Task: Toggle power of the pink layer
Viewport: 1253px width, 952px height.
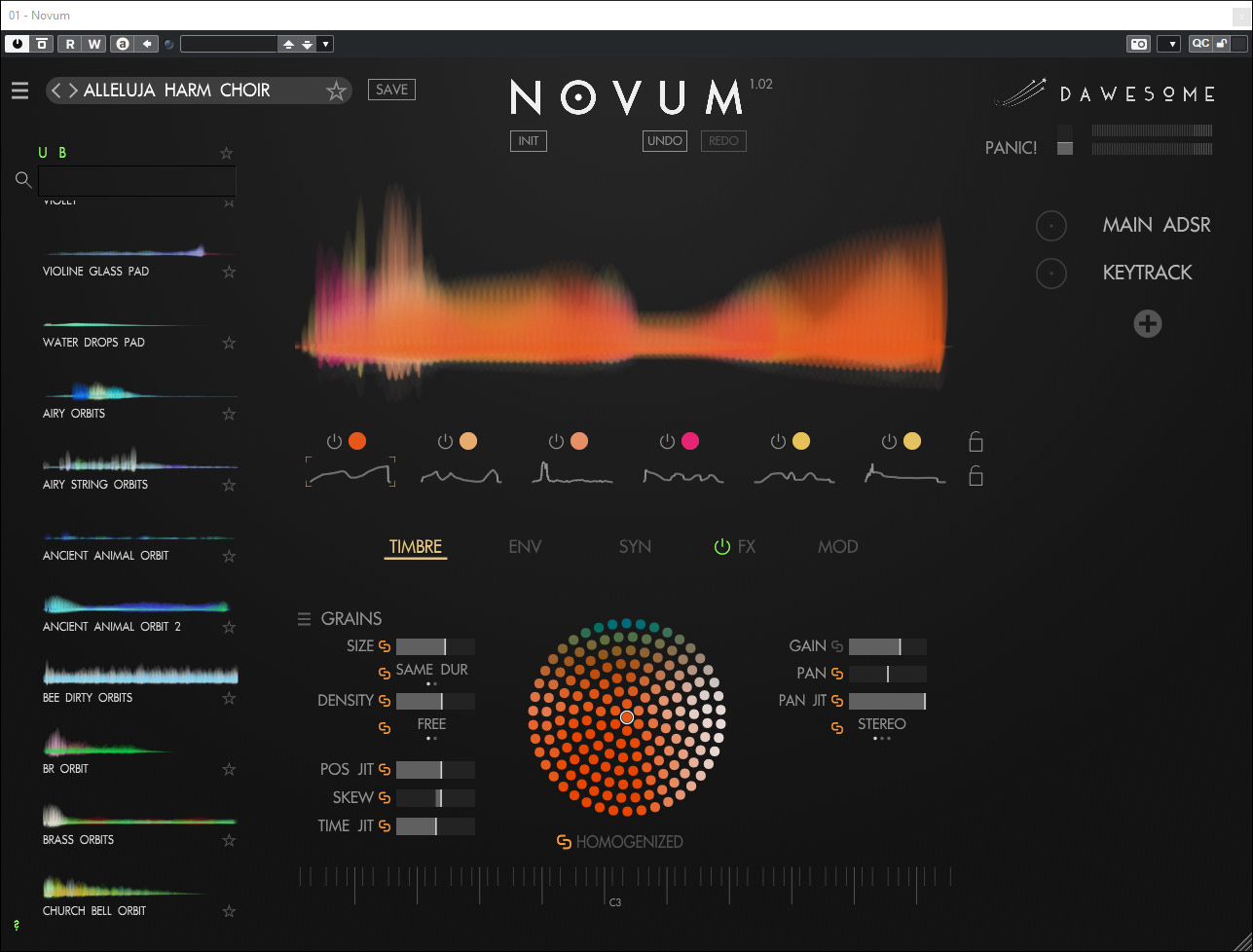Action: coord(667,442)
